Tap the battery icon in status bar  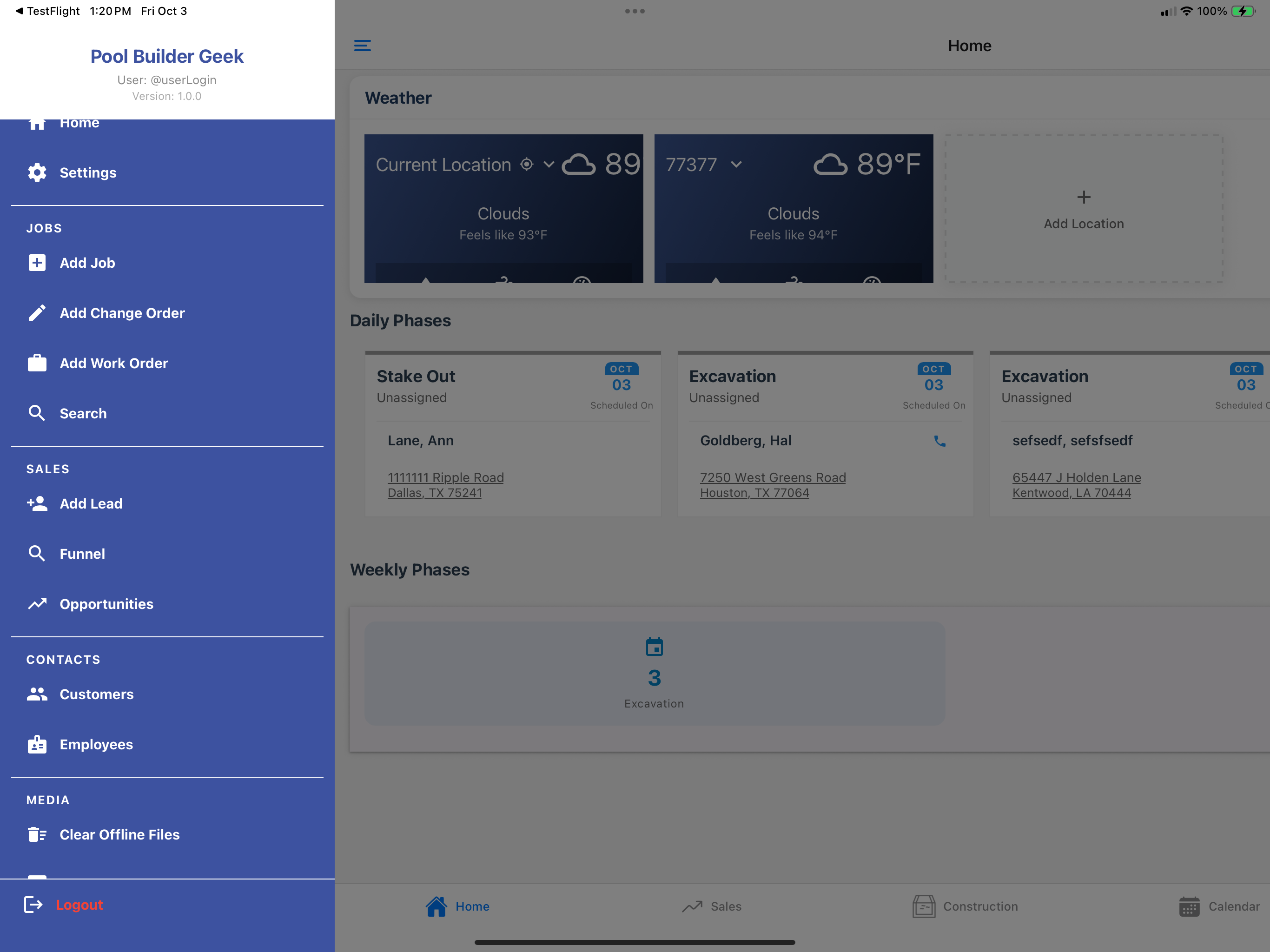tap(1244, 11)
